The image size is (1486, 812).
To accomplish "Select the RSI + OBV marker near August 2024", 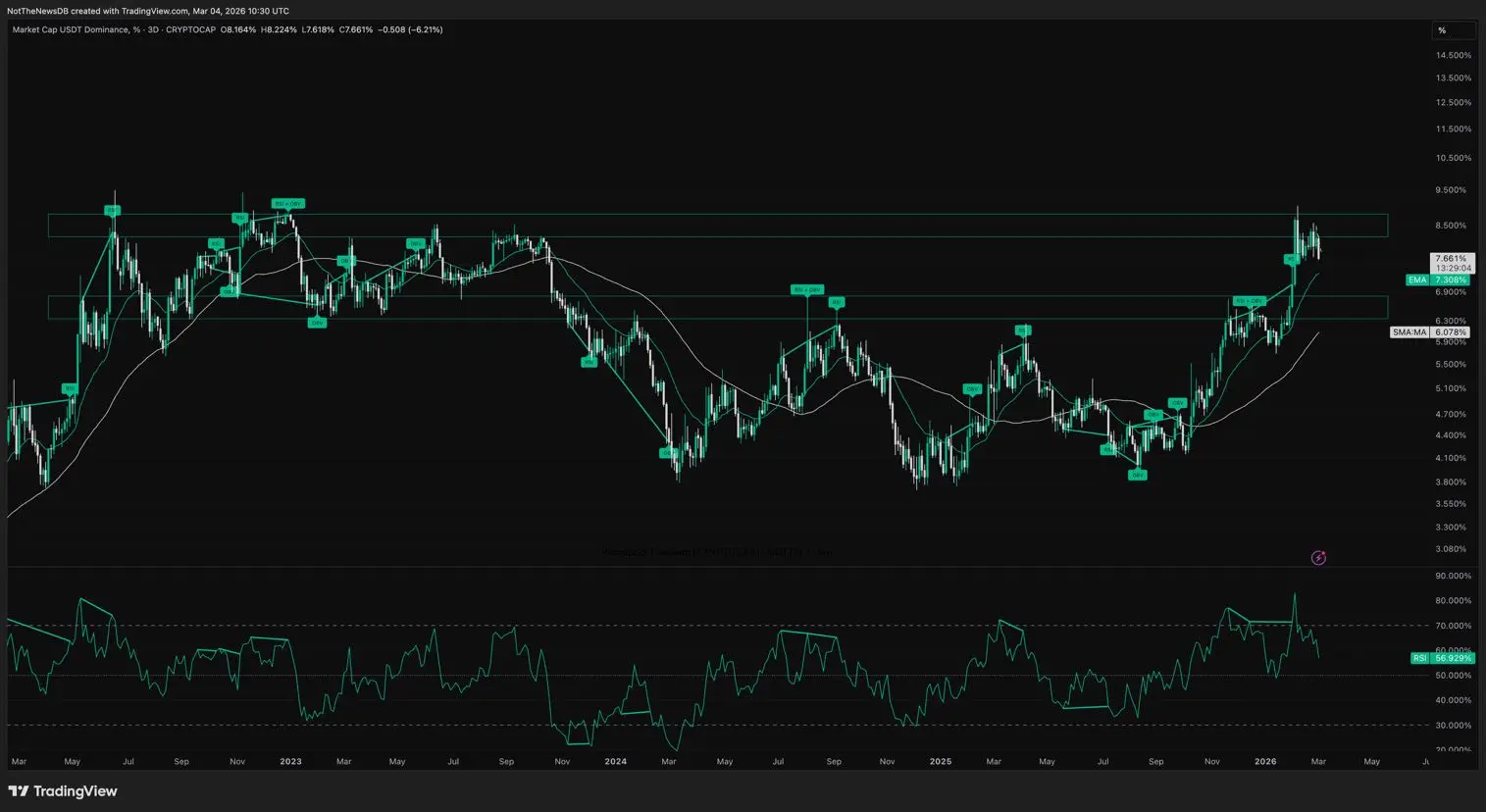I will coord(807,290).
